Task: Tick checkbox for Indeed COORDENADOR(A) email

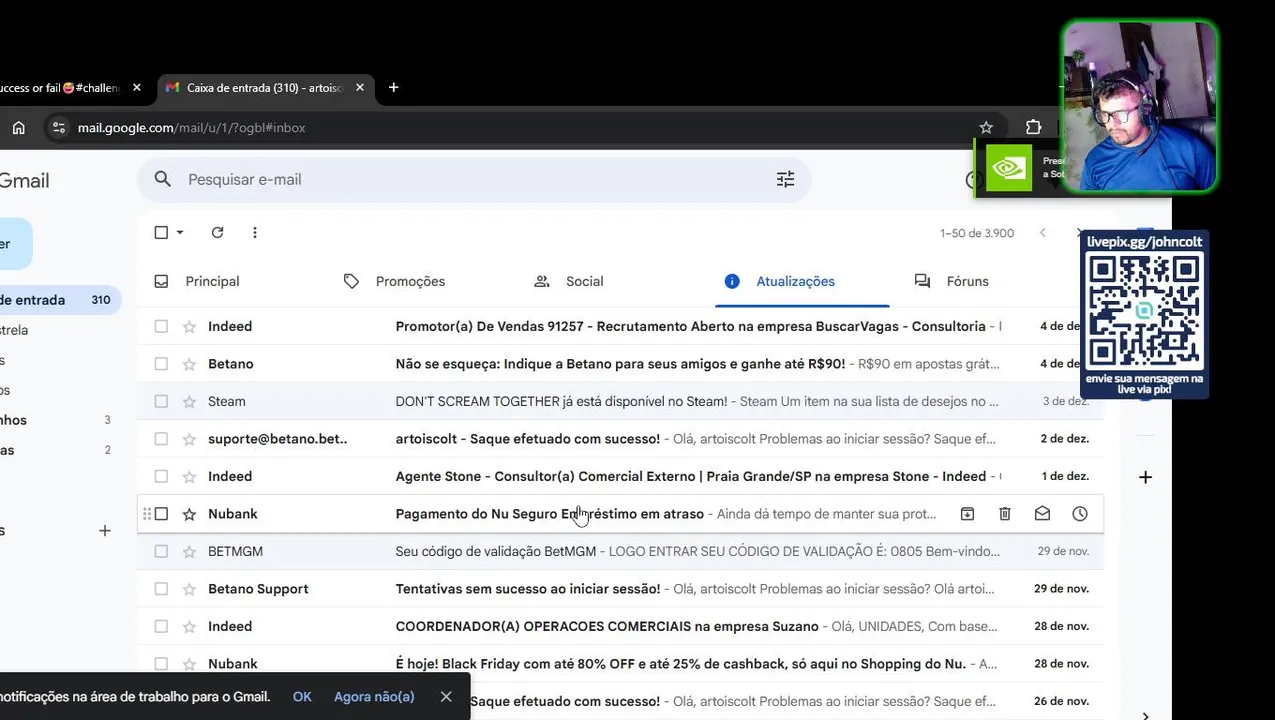Action: pos(161,626)
